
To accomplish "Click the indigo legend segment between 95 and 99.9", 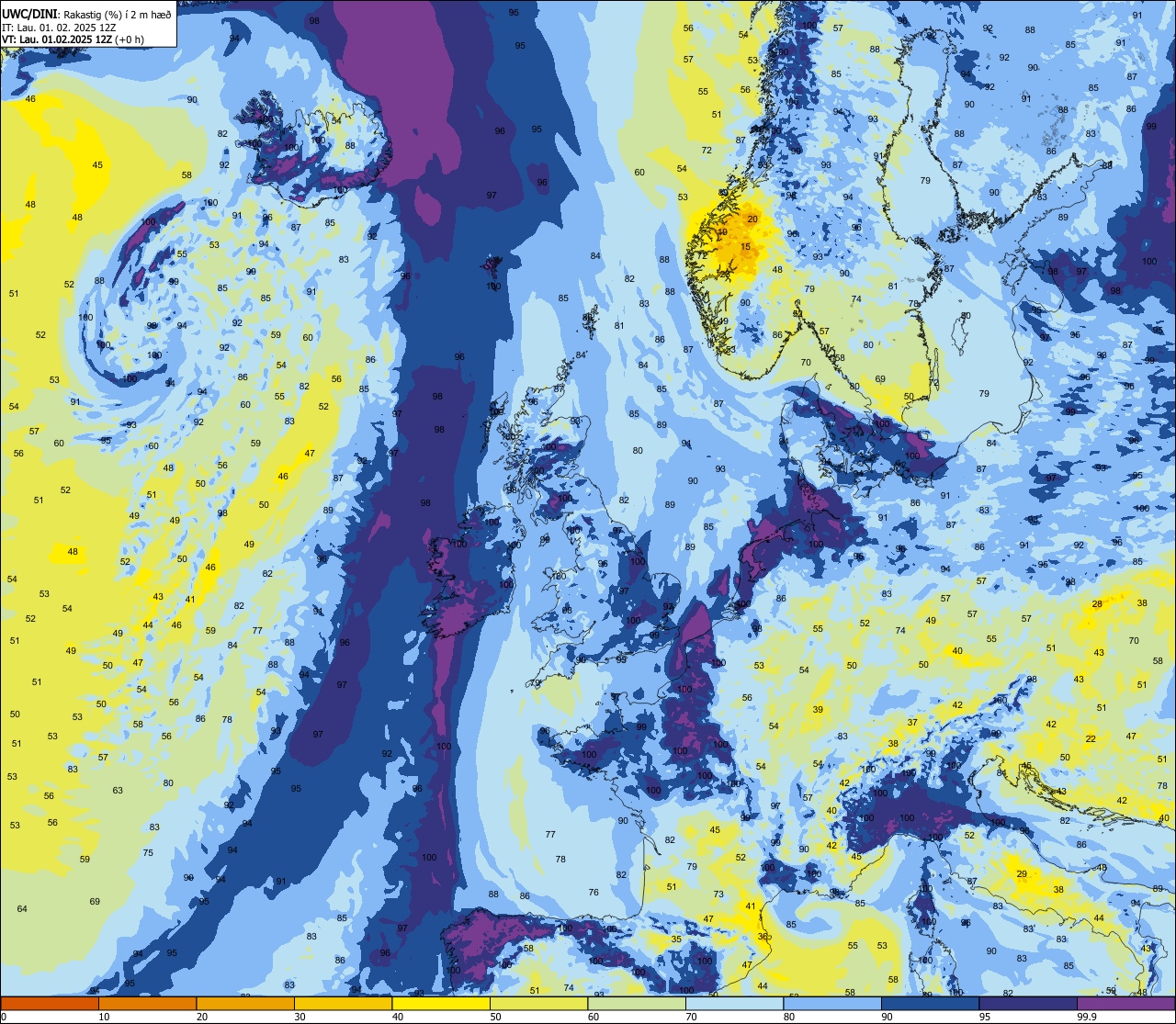I will [x=1028, y=1003].
